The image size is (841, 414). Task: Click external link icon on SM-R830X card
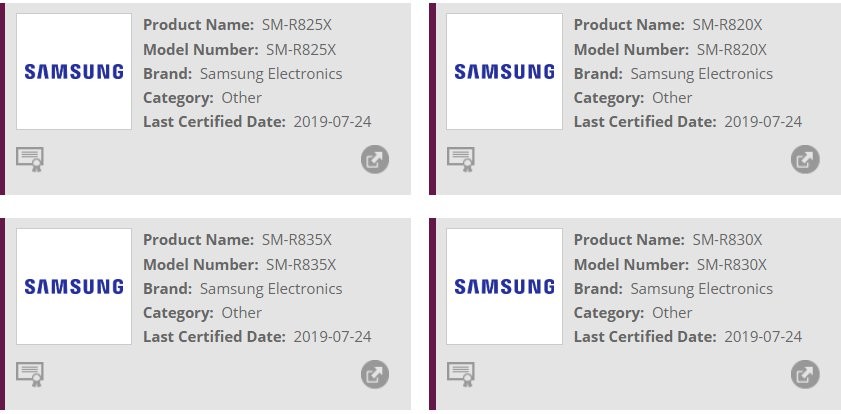click(x=805, y=374)
